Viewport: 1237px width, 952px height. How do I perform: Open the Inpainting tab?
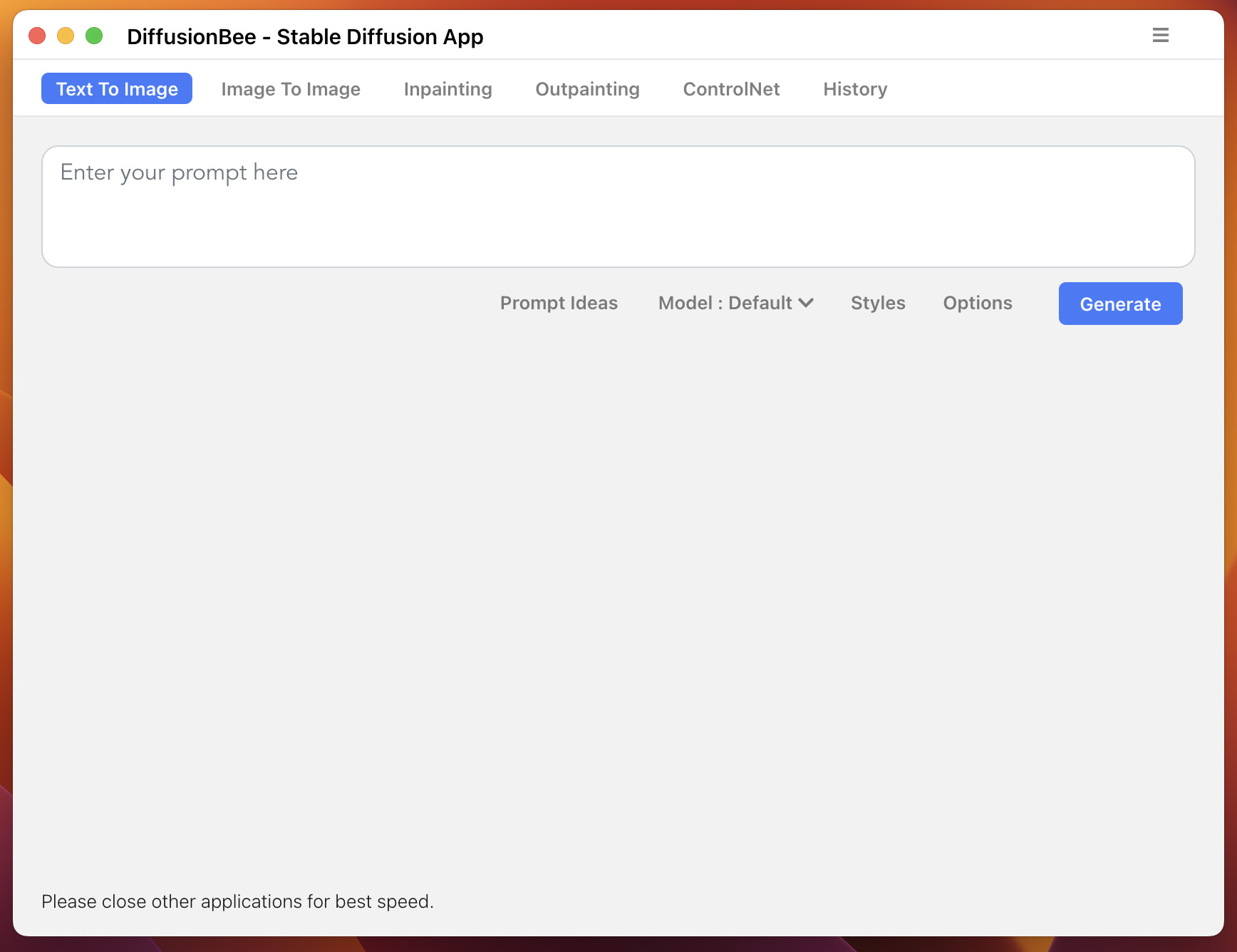[447, 88]
